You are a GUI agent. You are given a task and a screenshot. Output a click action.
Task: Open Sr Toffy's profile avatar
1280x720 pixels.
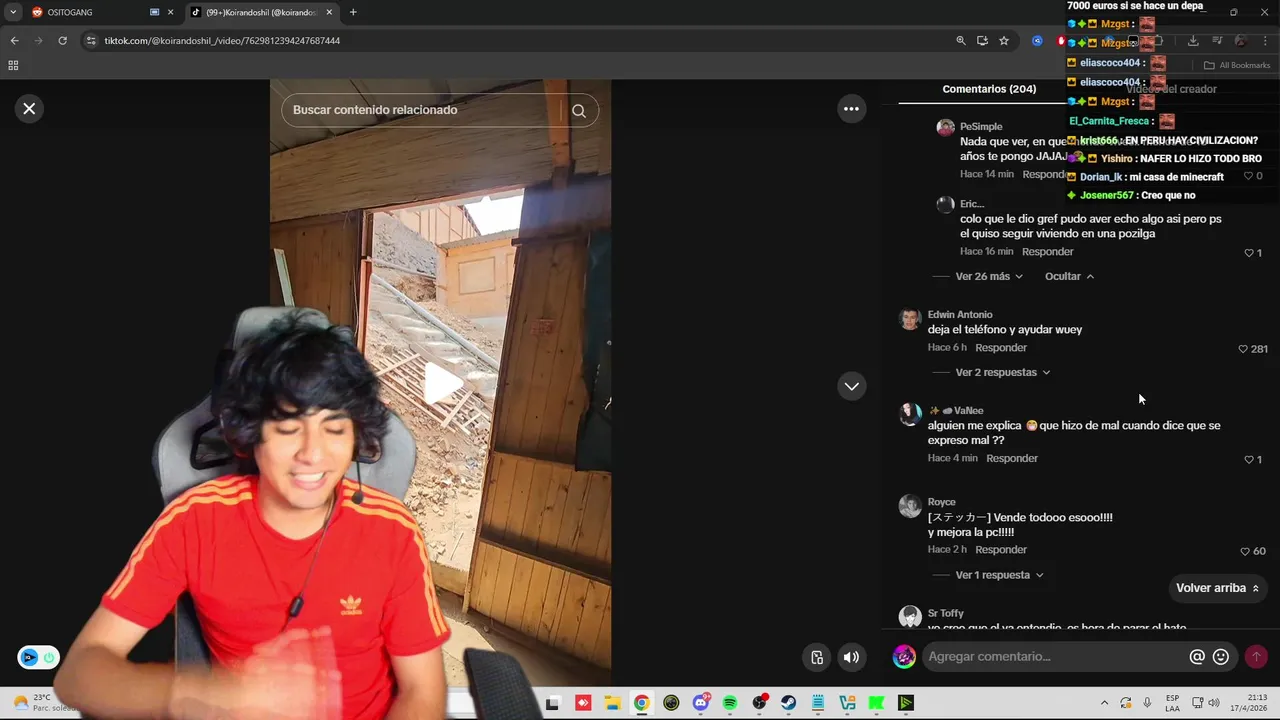click(x=909, y=617)
